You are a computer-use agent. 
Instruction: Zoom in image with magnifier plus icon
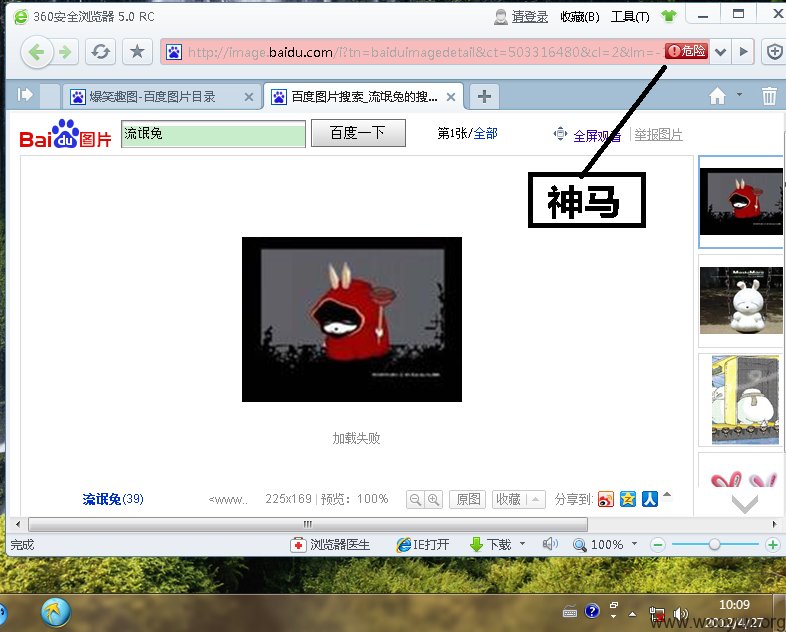pos(434,500)
